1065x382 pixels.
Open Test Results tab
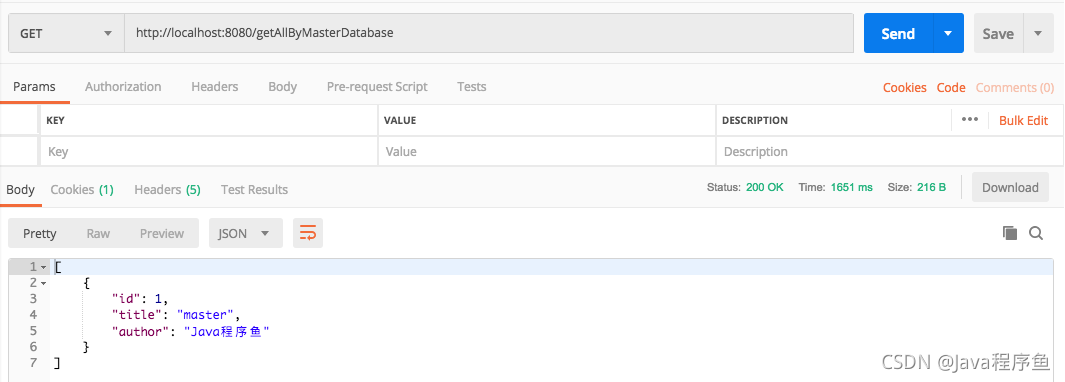tap(254, 190)
